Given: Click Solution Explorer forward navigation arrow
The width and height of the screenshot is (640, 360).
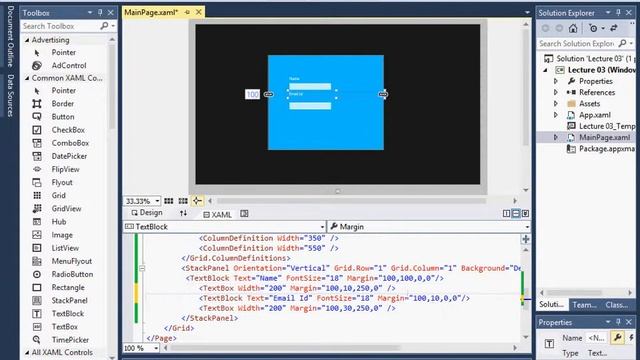Looking at the screenshot, I should tap(559, 28).
